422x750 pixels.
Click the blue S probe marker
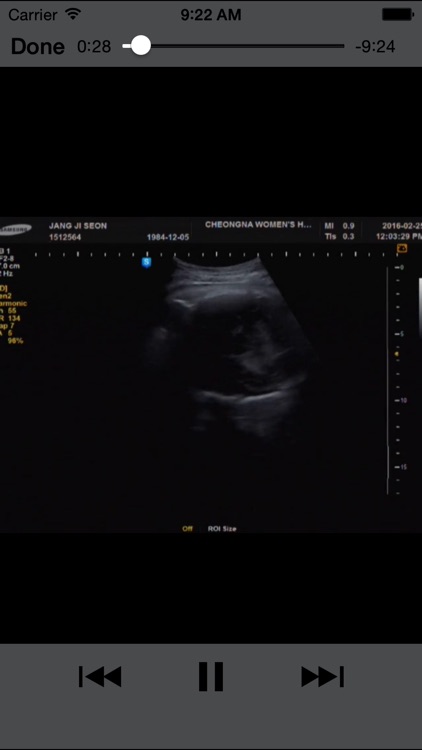pyautogui.click(x=146, y=263)
